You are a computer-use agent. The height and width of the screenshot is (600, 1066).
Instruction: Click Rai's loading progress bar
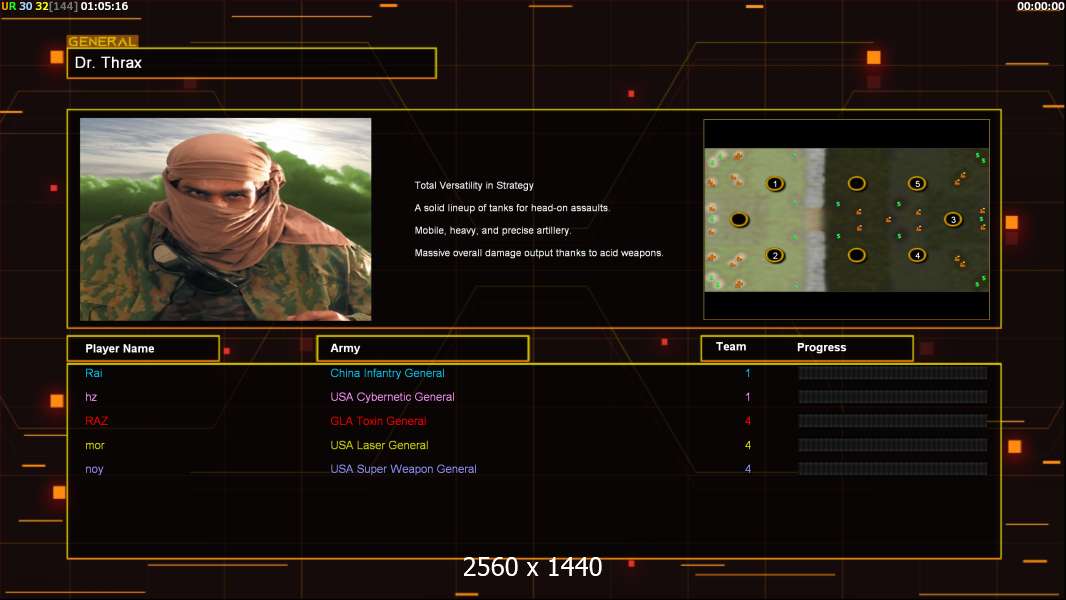point(893,373)
